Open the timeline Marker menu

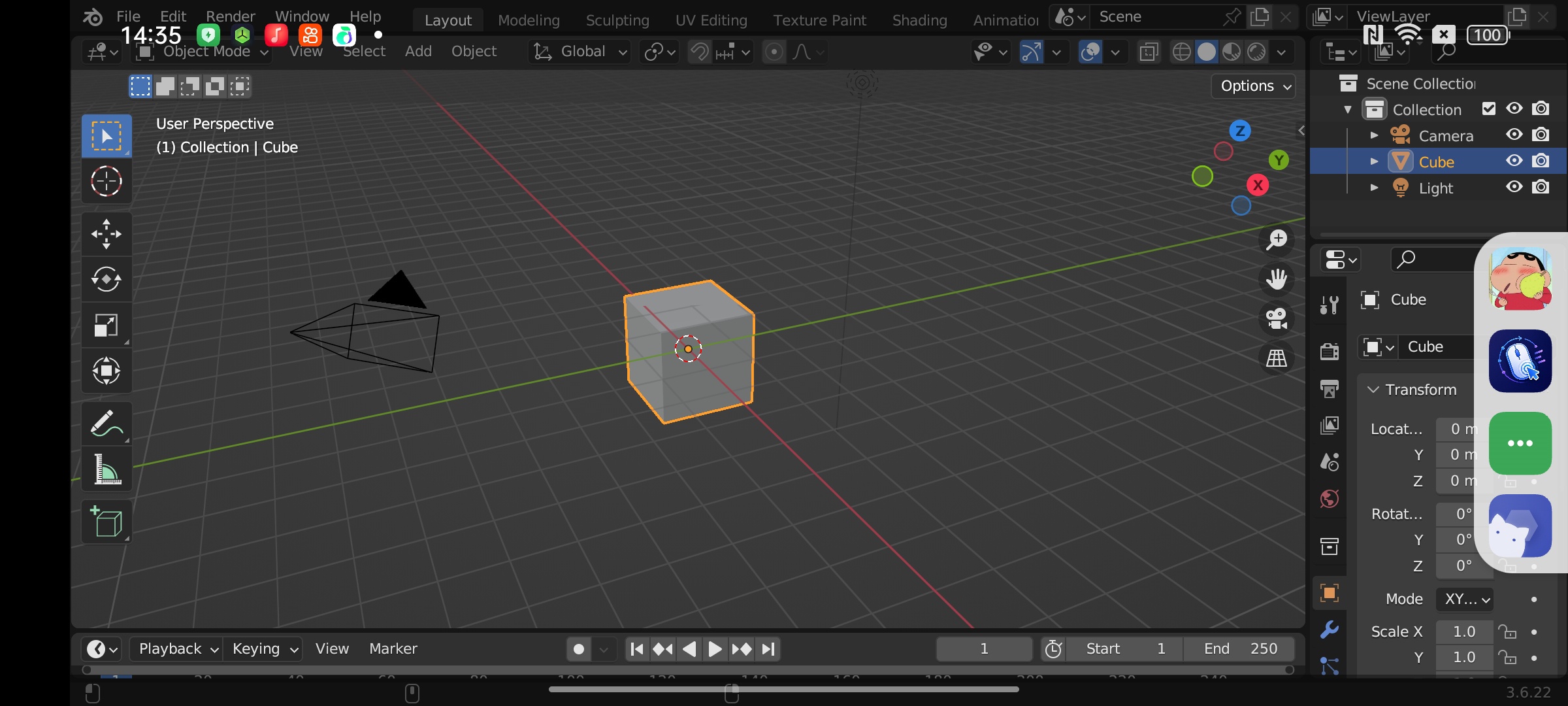click(x=393, y=648)
